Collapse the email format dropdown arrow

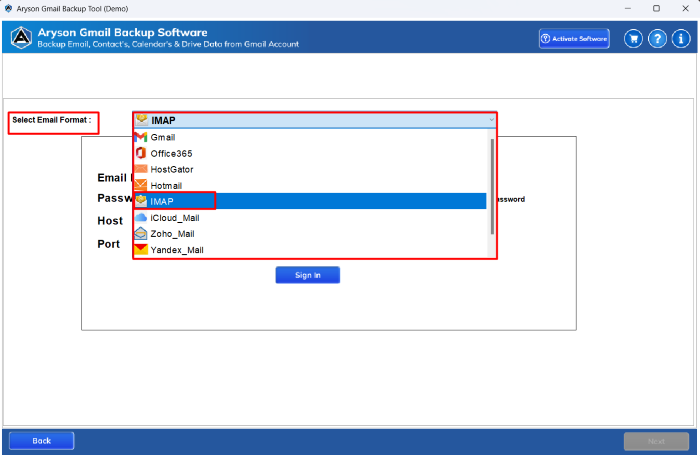(491, 120)
